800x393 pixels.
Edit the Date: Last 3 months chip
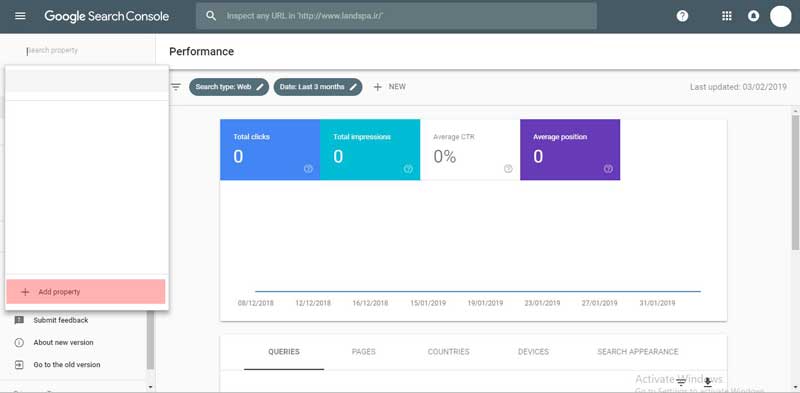coord(318,87)
